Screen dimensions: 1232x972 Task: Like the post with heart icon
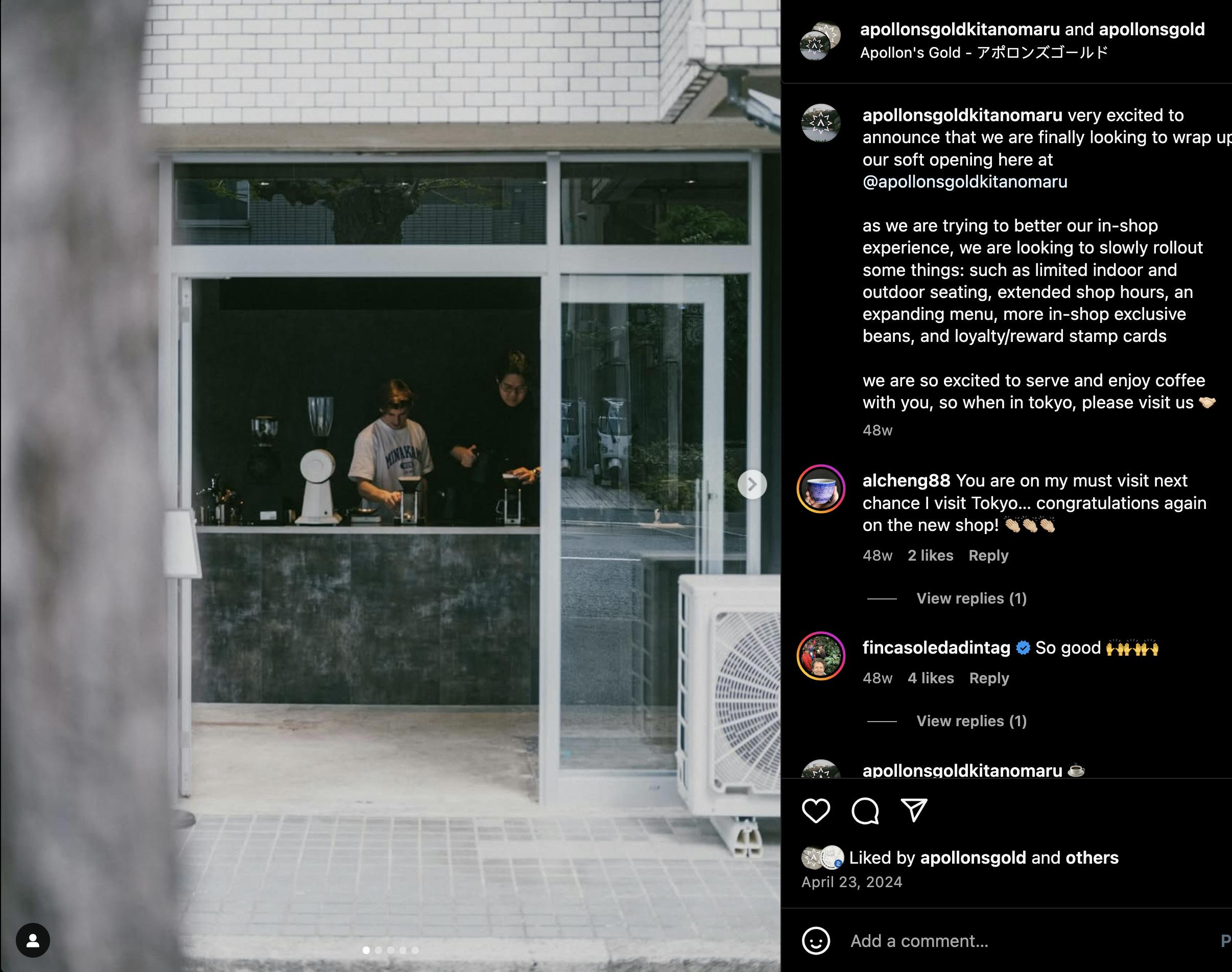point(816,811)
